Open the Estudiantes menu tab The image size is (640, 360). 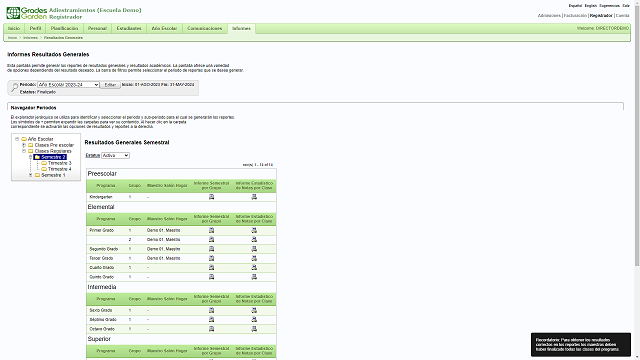click(129, 29)
